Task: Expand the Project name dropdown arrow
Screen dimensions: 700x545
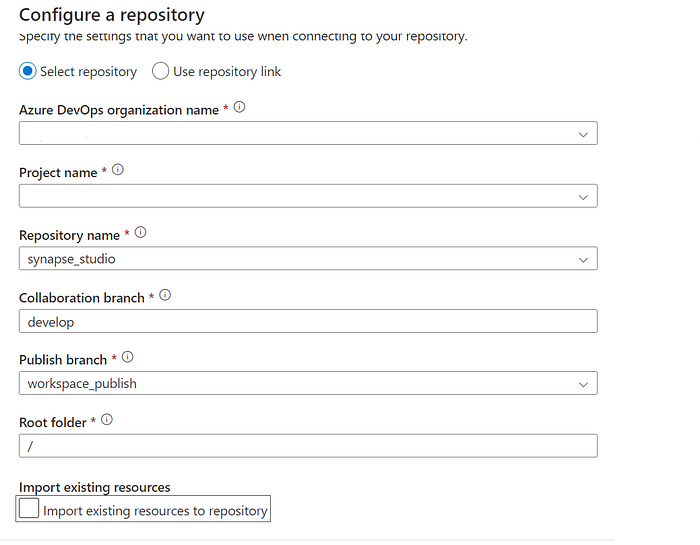Action: click(x=583, y=197)
